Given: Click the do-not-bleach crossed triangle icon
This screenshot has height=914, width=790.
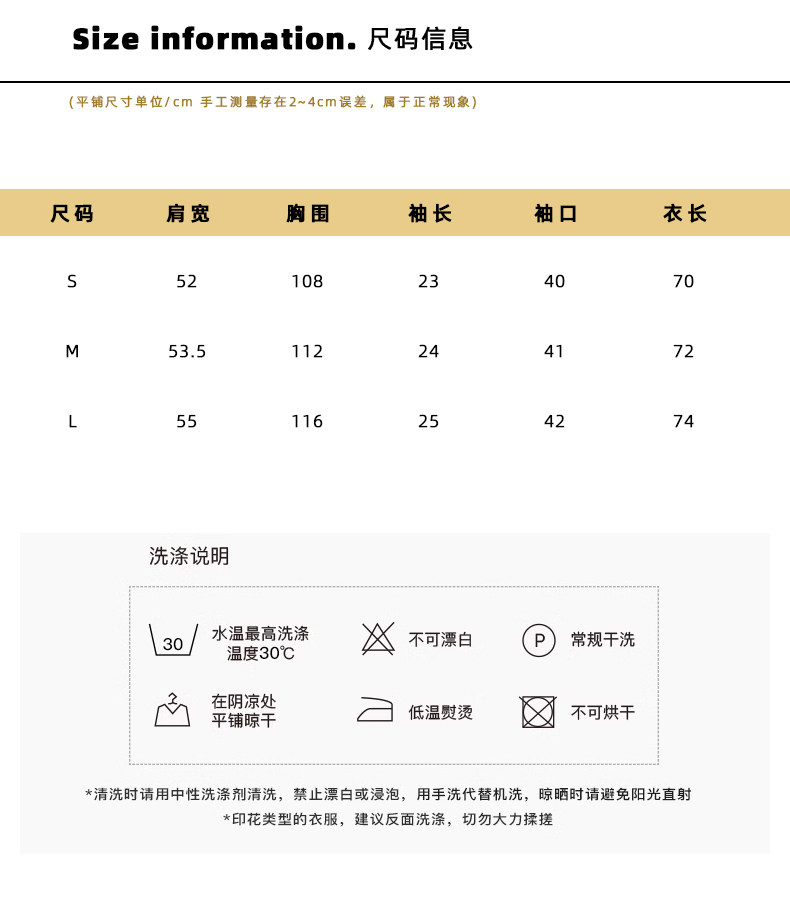Looking at the screenshot, I should [378, 638].
